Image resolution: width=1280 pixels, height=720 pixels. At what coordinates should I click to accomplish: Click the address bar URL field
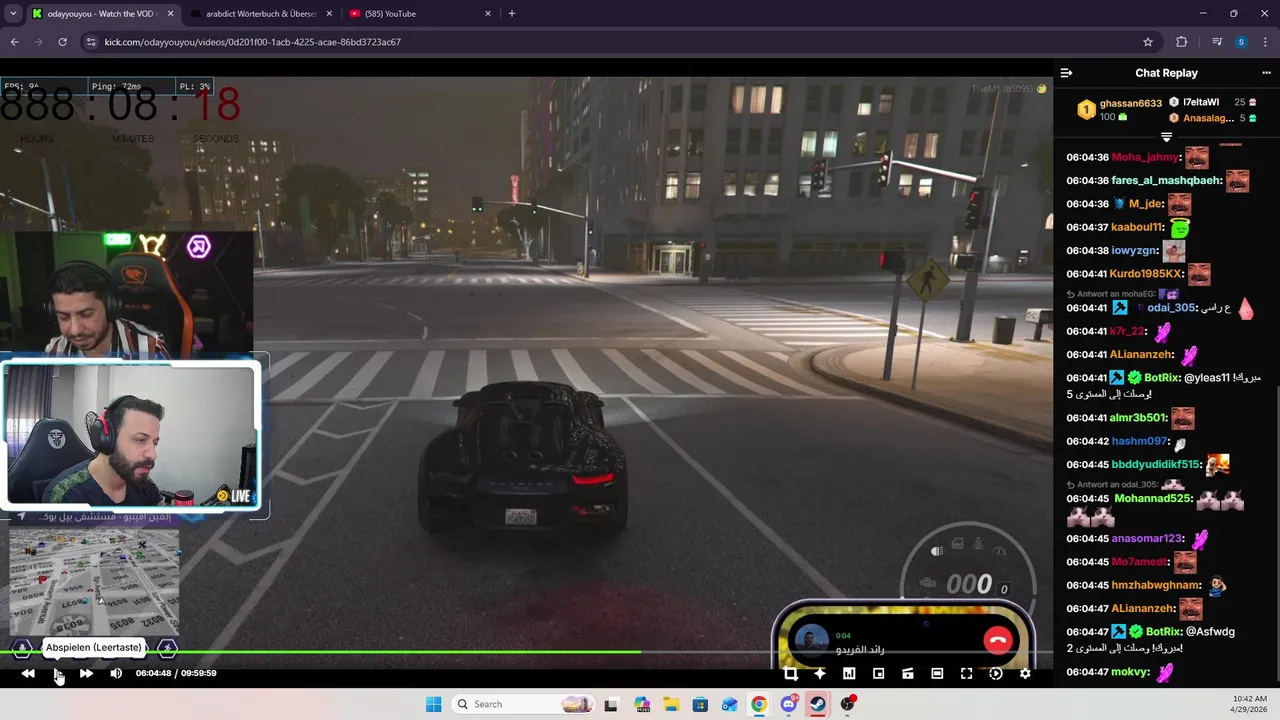(x=620, y=42)
